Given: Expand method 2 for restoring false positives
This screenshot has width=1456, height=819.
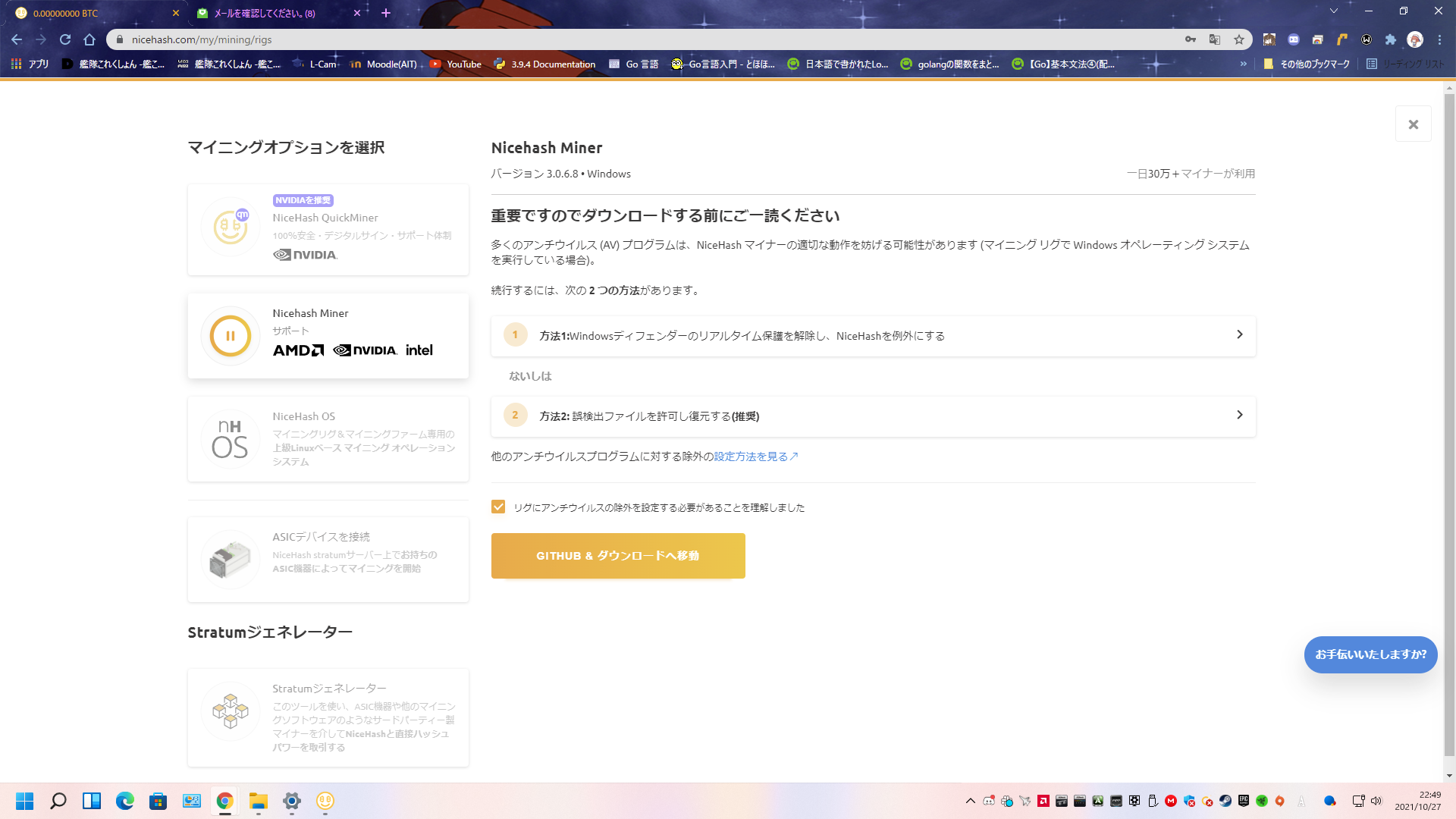Looking at the screenshot, I should coord(872,416).
